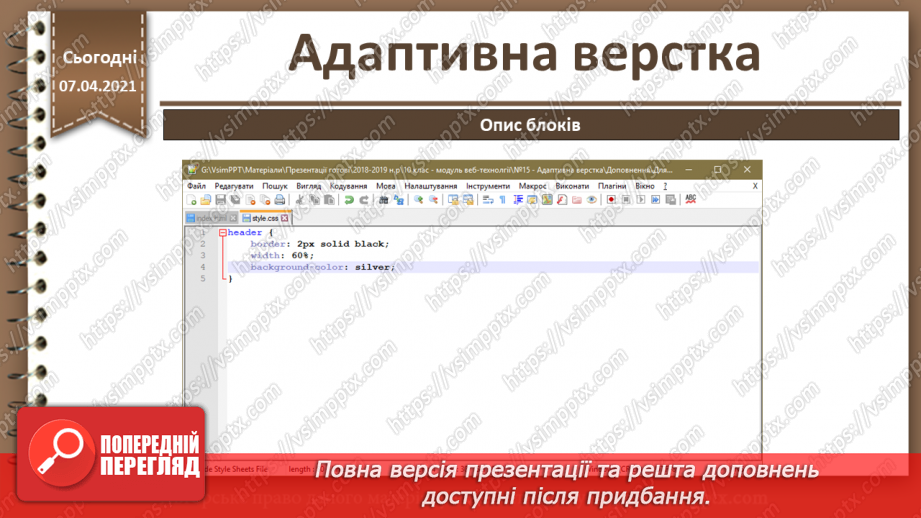The height and width of the screenshot is (518, 921).
Task: Toggle the Monitoring eye icon
Action: (x=591, y=200)
